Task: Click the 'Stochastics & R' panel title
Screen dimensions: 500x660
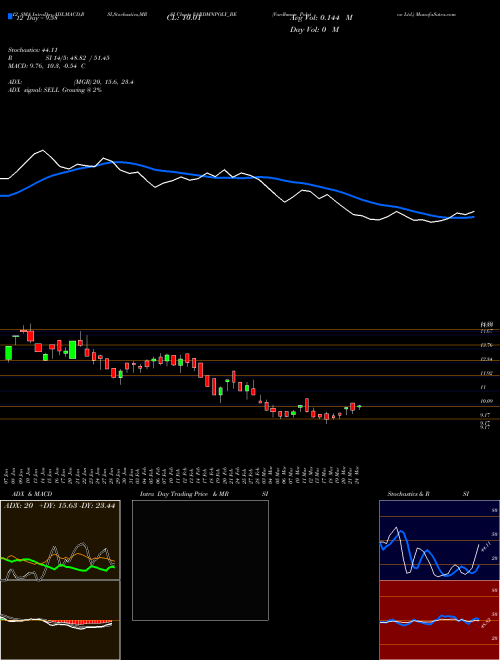Action: (409, 494)
